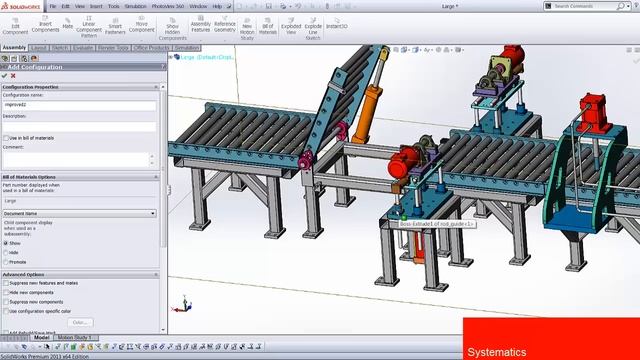The height and width of the screenshot is (360, 640).
Task: Choose Linear Component Pattern
Action: pos(89,27)
